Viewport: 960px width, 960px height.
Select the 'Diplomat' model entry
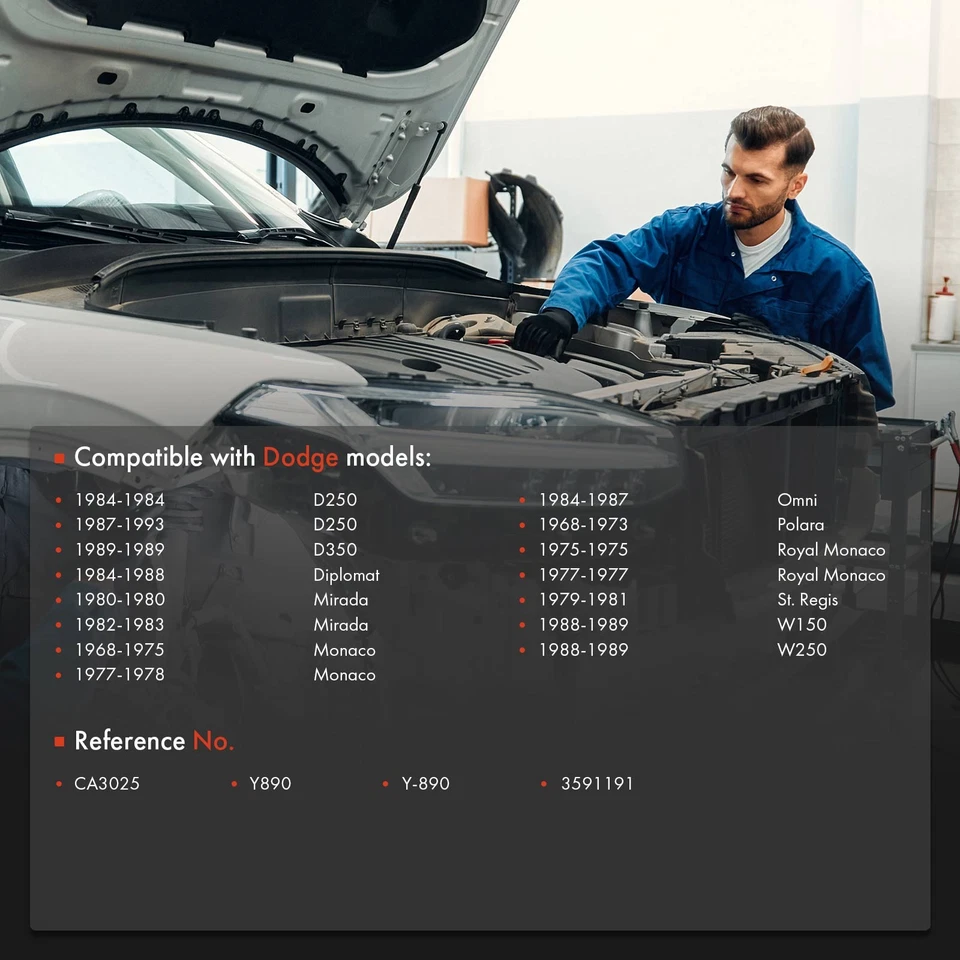[346, 575]
